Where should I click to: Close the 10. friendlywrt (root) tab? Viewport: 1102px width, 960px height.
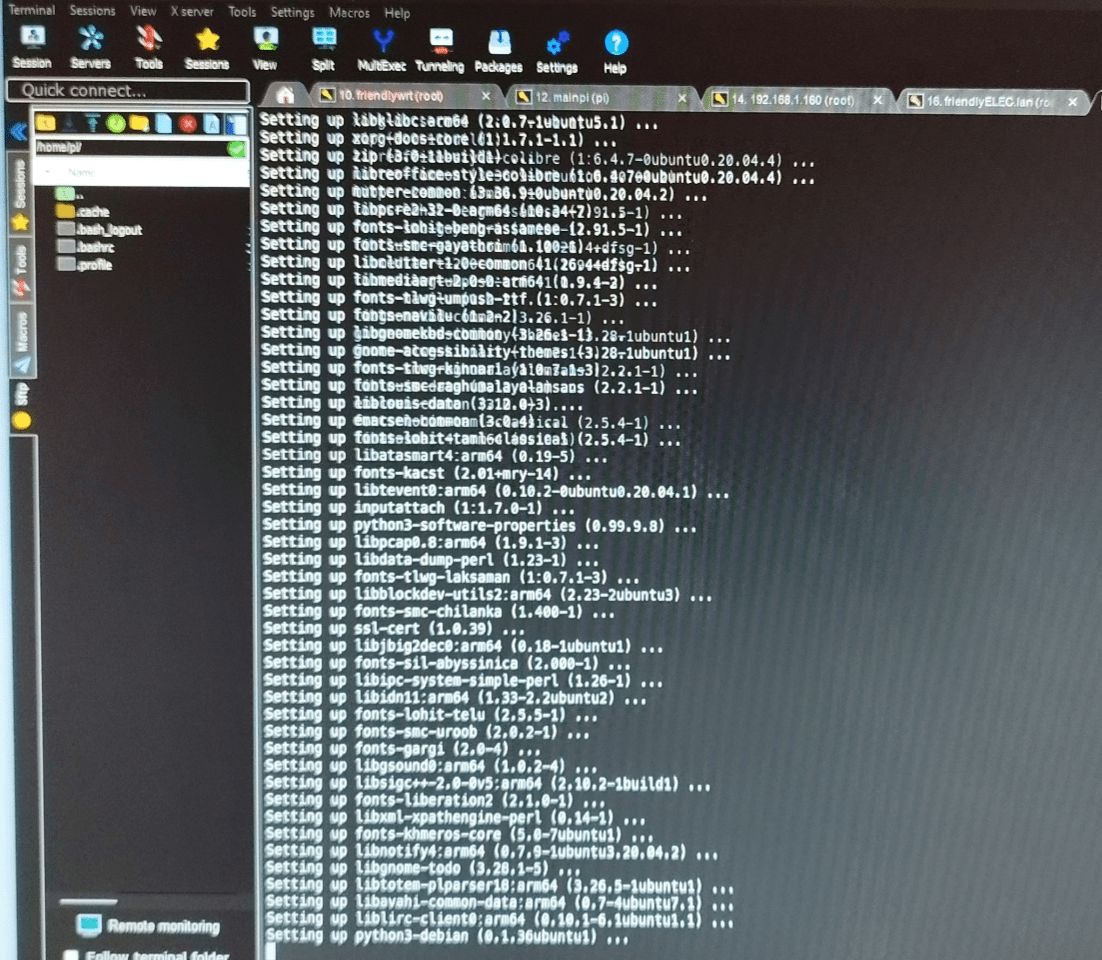click(486, 97)
